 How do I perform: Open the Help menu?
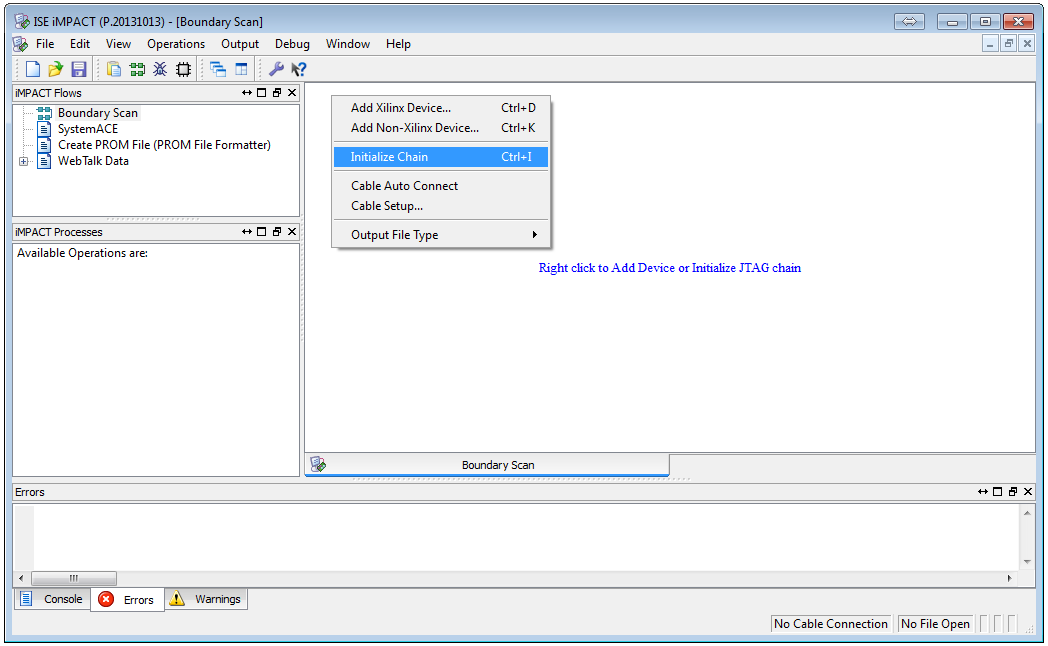pos(398,44)
